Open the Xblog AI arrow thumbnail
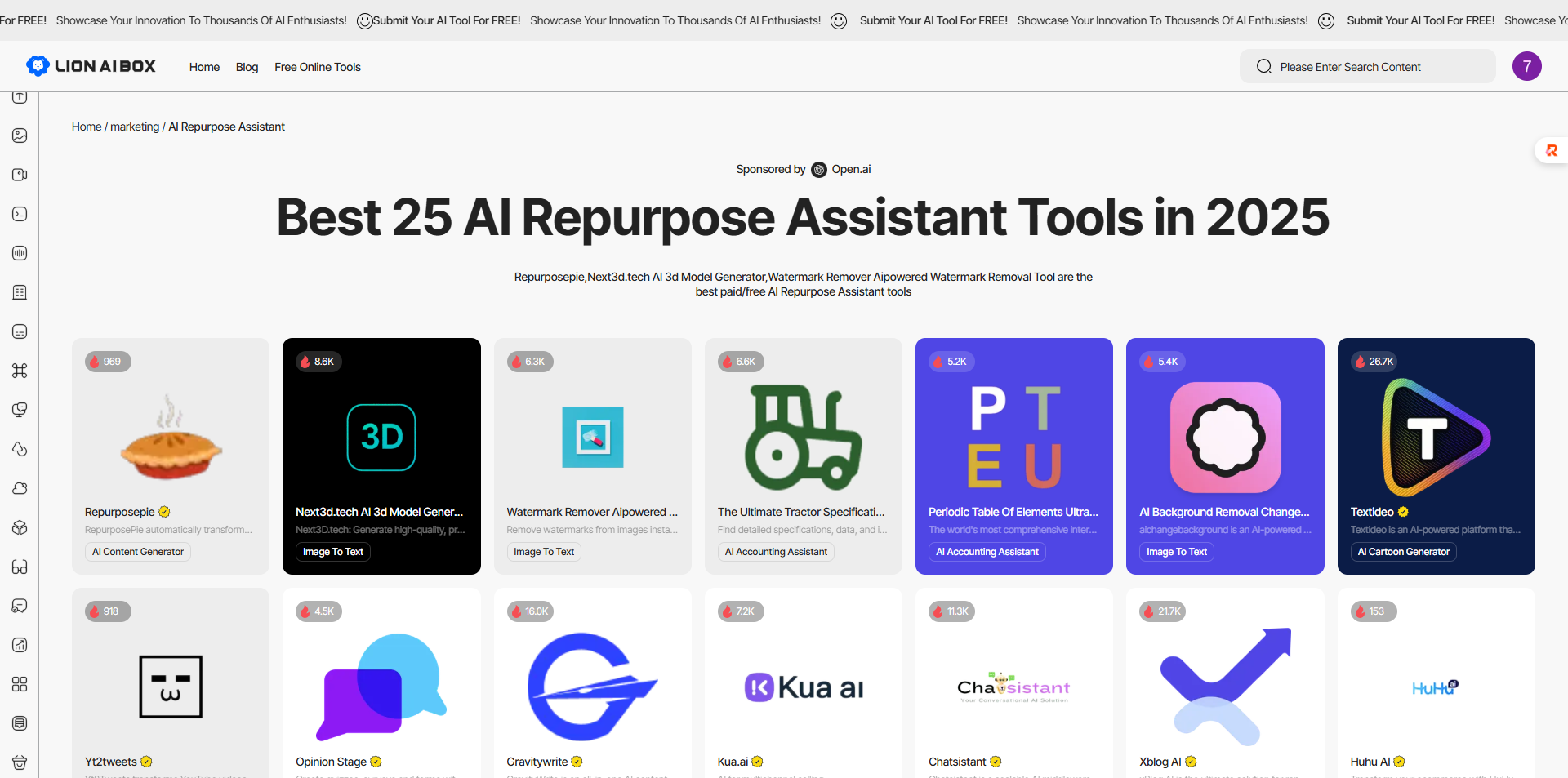 coord(1225,687)
